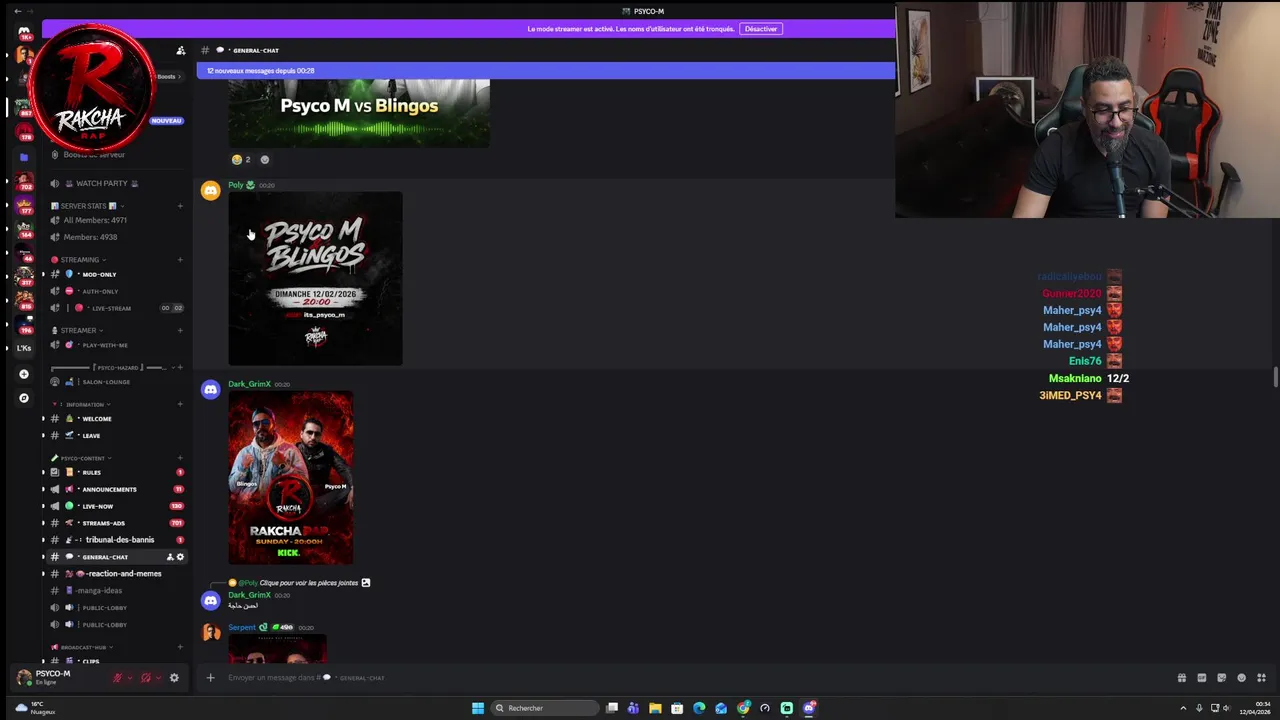Open the apps icon in message bar

pos(1261,678)
